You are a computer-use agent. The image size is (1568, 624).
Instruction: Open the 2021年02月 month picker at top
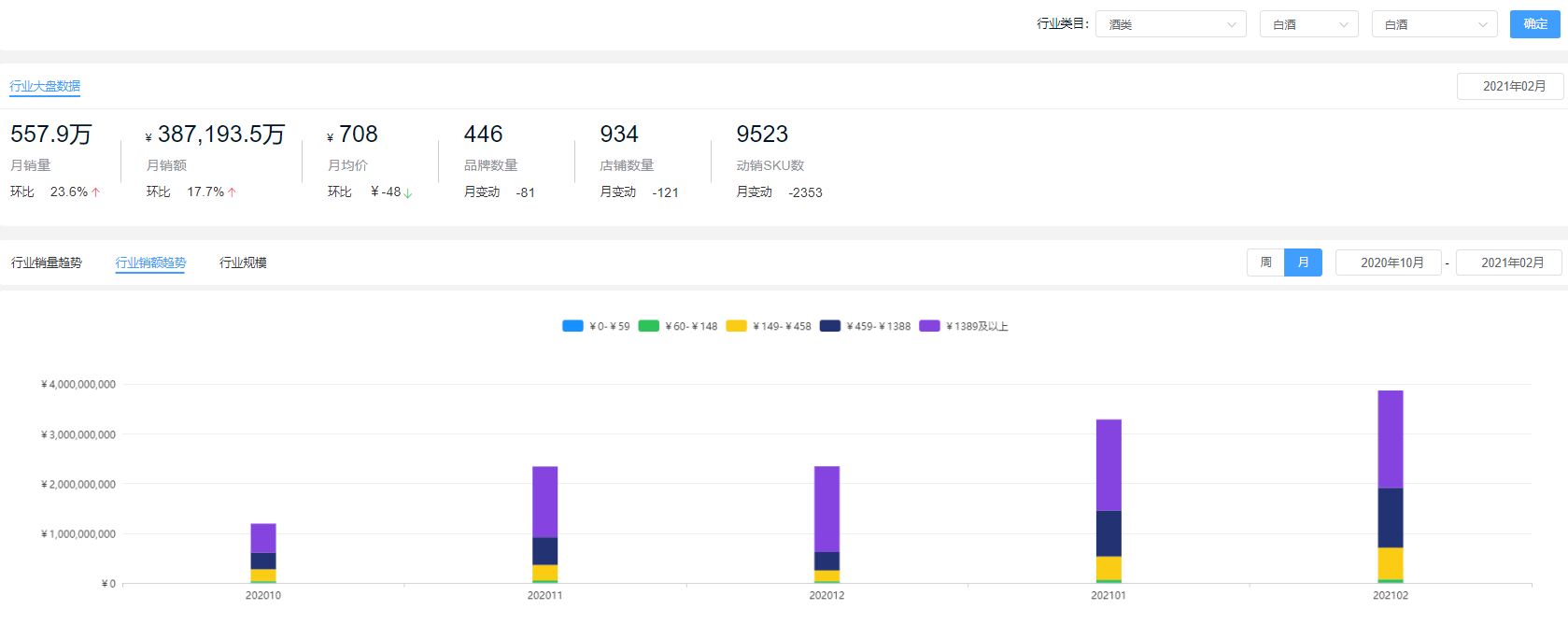(x=1514, y=86)
